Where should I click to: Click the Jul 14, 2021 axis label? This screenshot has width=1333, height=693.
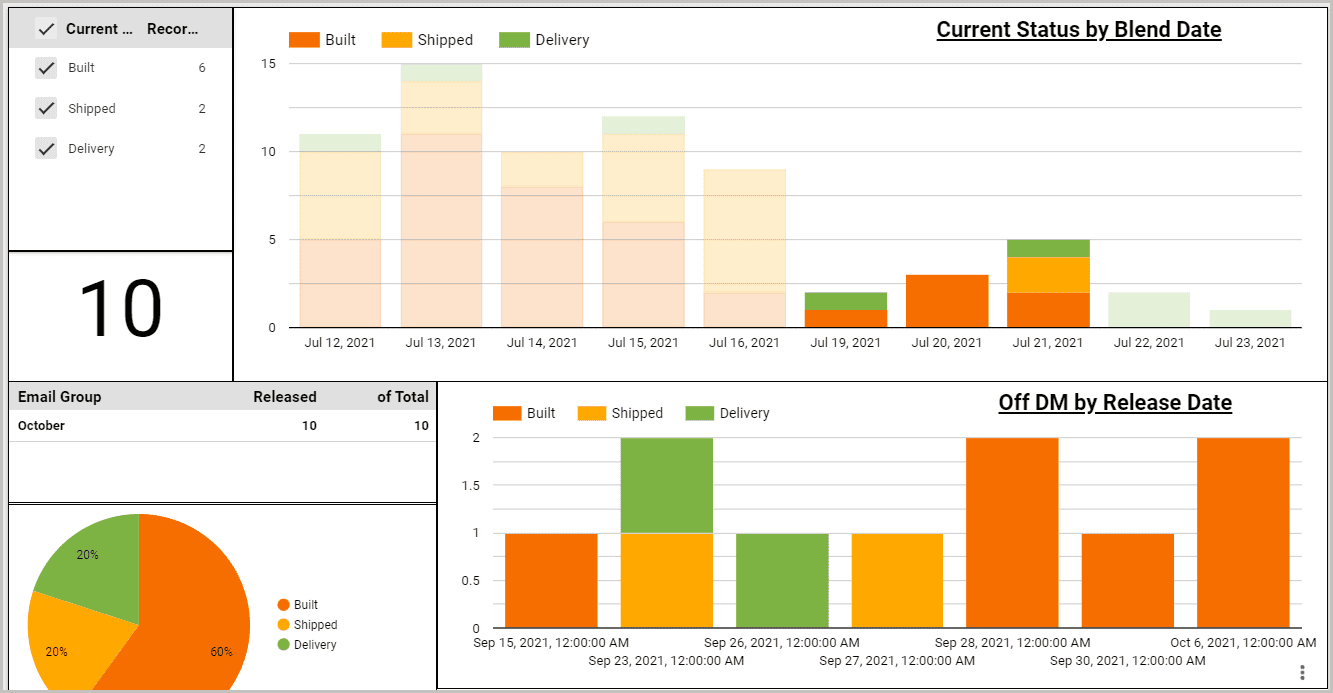(x=542, y=343)
